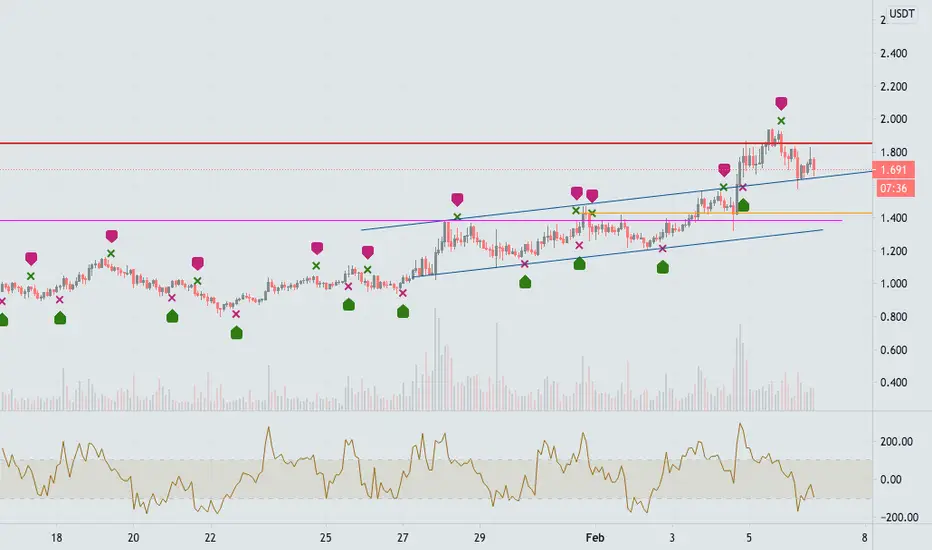The height and width of the screenshot is (550, 932).
Task: Click the 200.00 oscillator scale label
Action: (x=896, y=442)
